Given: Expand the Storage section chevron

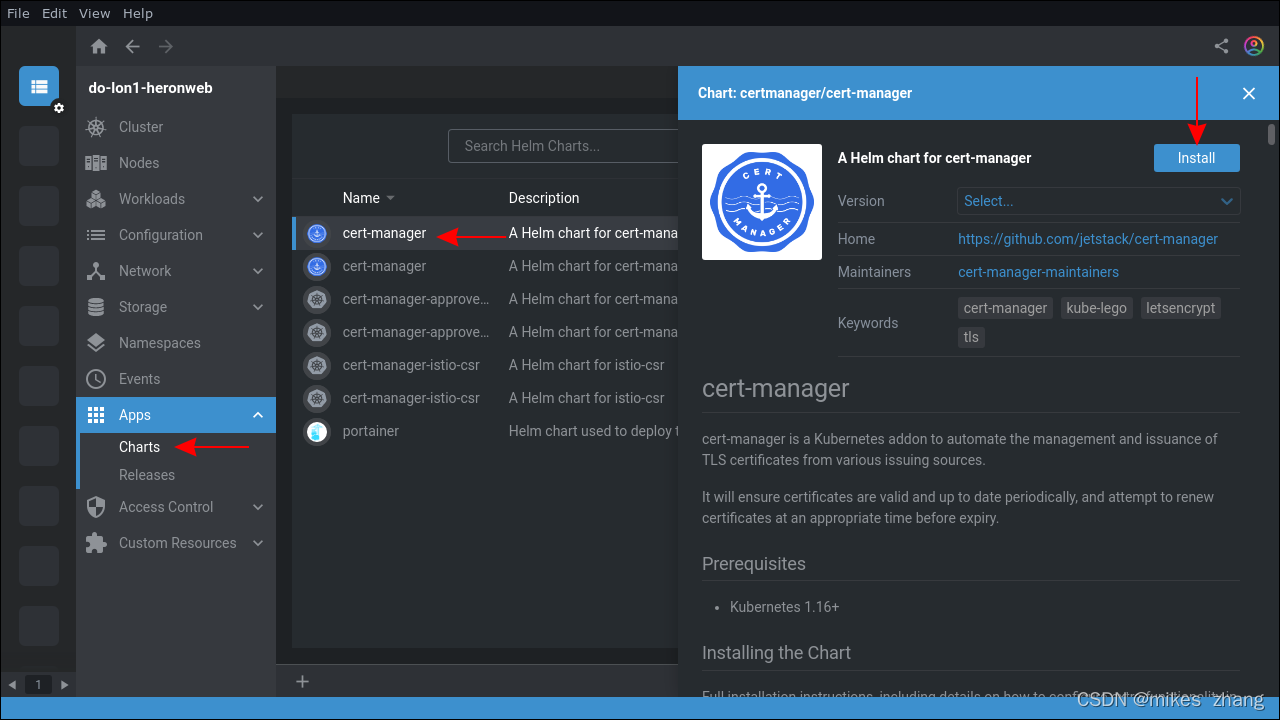Looking at the screenshot, I should point(258,307).
